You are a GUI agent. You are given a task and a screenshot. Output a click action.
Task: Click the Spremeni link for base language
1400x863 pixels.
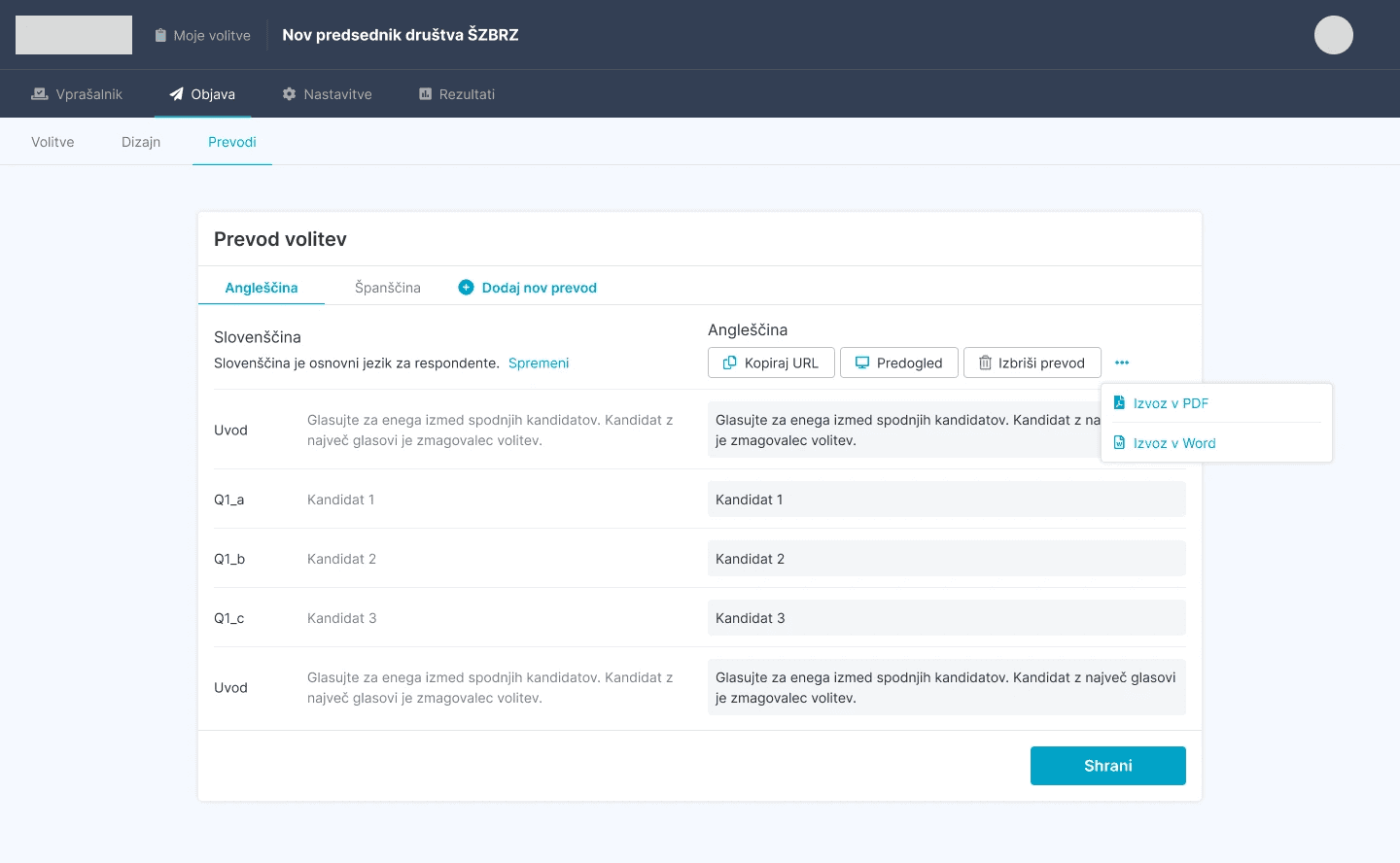click(539, 362)
